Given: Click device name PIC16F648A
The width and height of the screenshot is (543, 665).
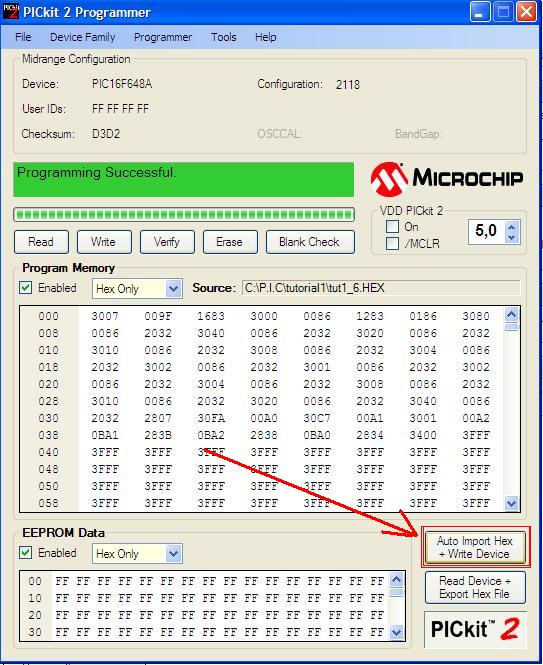Looking at the screenshot, I should pos(122,84).
